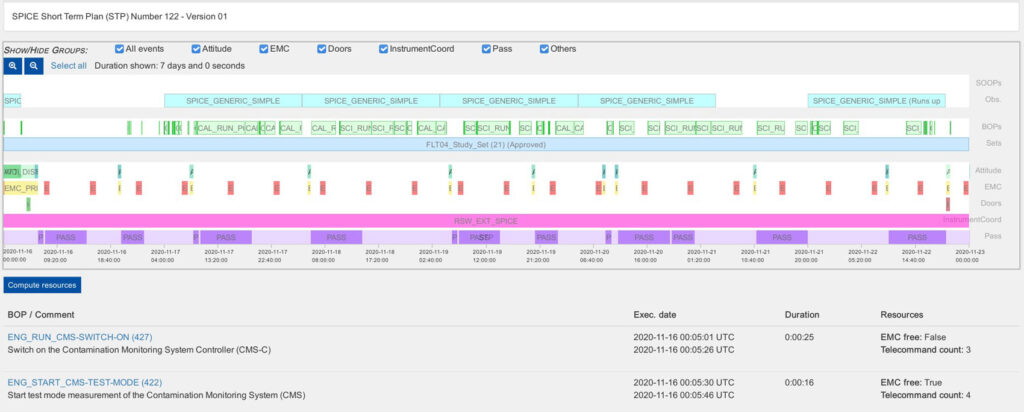Click the zoom in magnifier button

14,66
